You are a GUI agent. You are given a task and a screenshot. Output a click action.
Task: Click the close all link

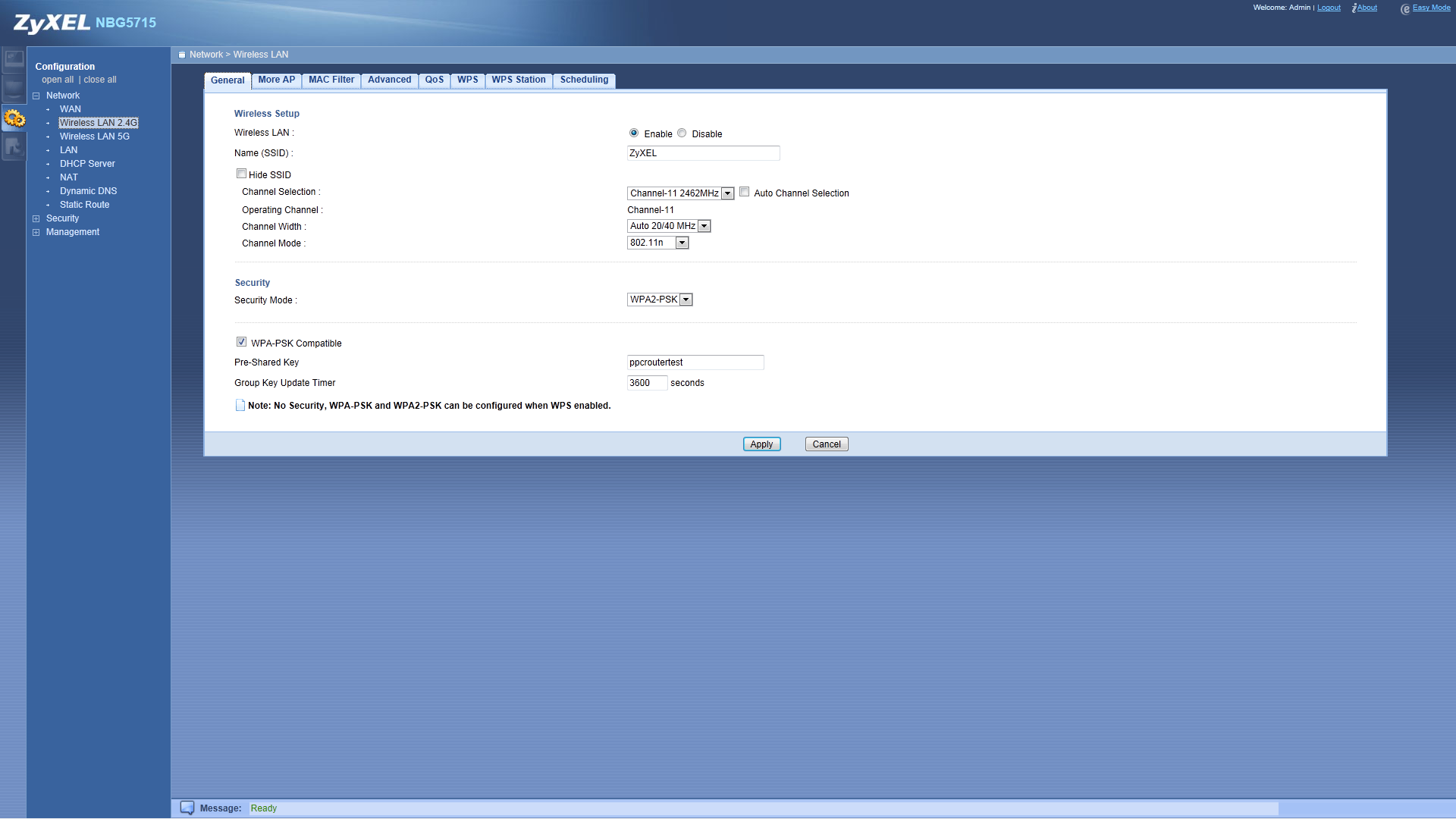tap(100, 80)
